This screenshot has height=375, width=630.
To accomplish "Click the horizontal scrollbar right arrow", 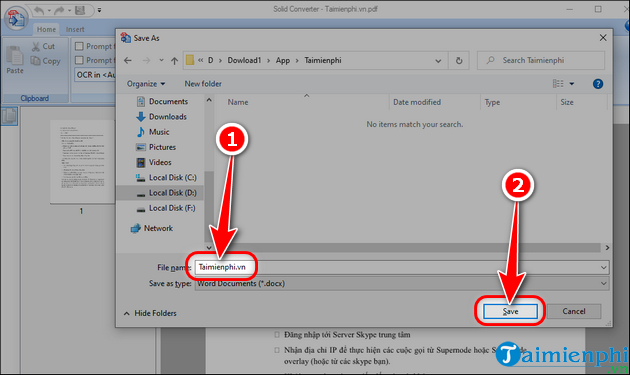I will (607, 248).
